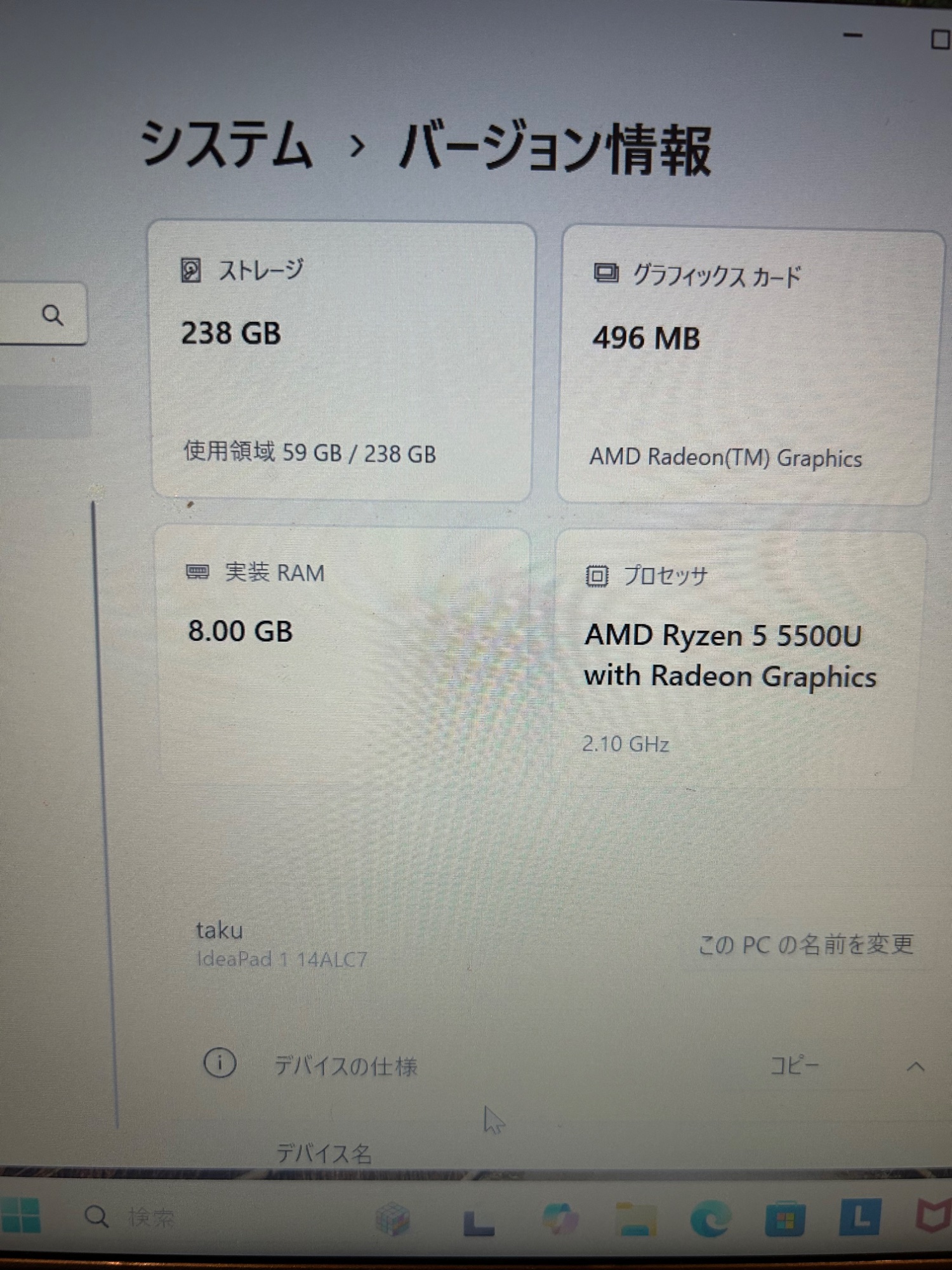Screen dimensions: 952x1270
Task: Launch Microsoft Edge from the taskbar
Action: click(x=710, y=1219)
